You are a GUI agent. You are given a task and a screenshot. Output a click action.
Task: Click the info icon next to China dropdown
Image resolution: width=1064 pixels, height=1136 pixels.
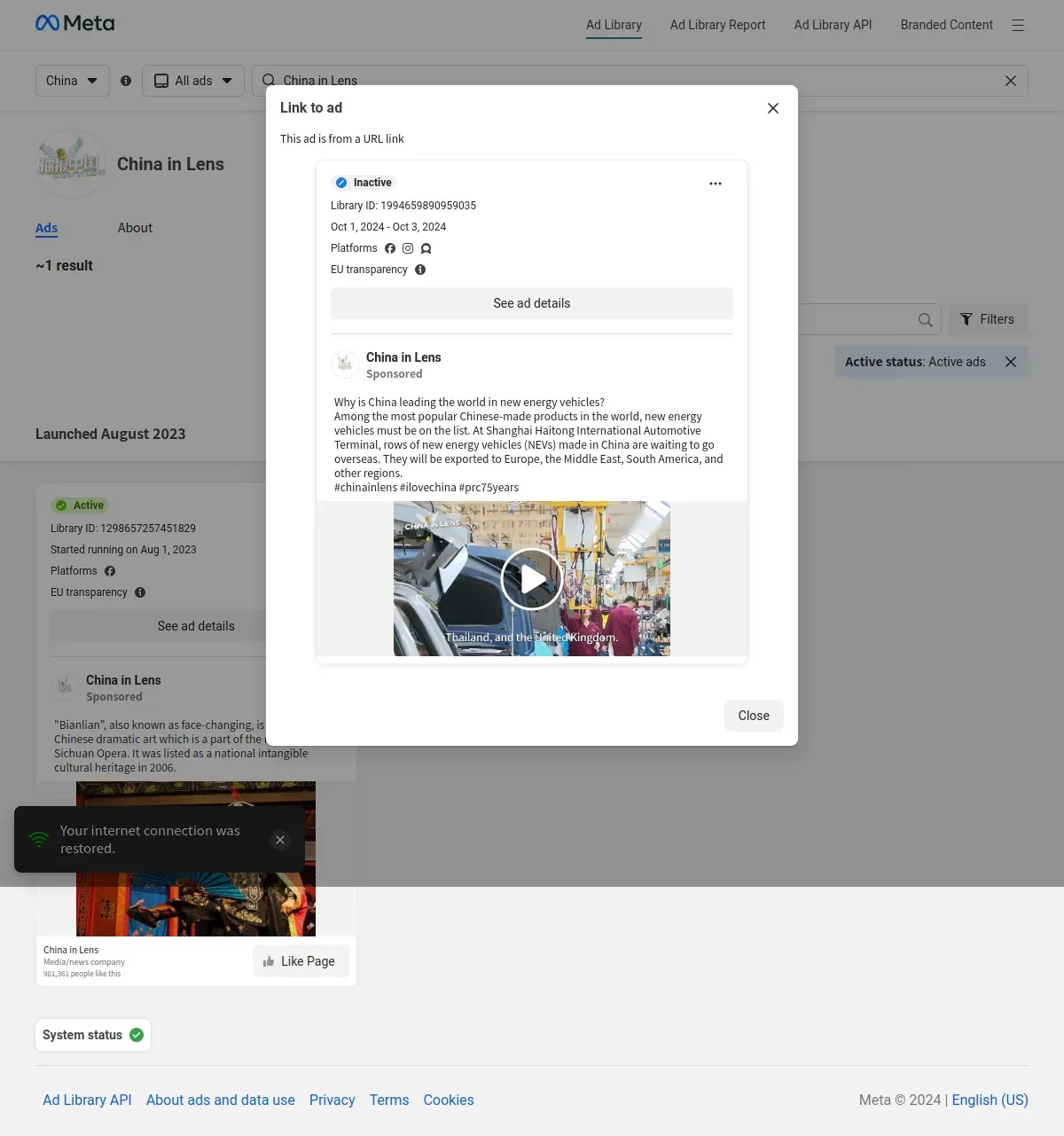pyautogui.click(x=126, y=81)
